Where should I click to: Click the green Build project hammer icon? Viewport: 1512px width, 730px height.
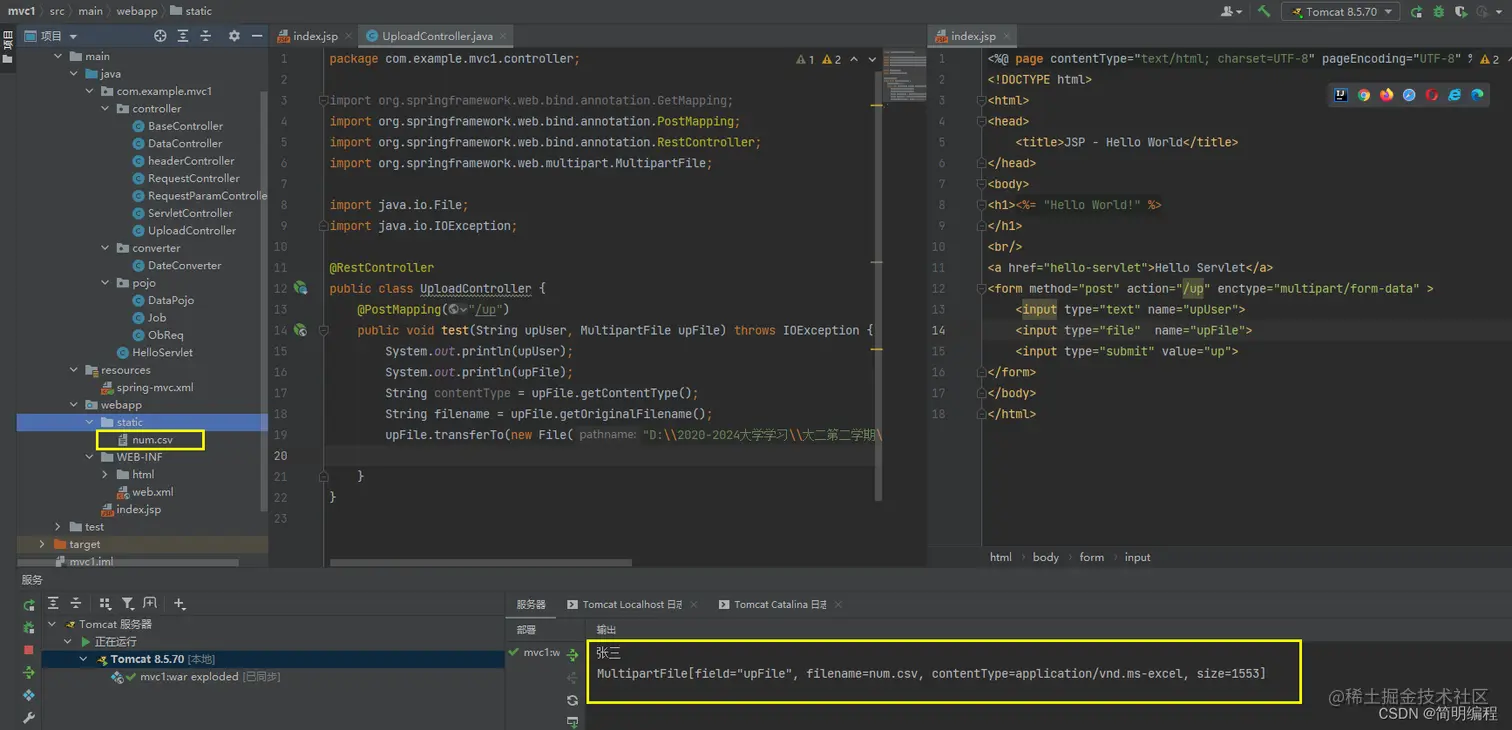point(1264,11)
